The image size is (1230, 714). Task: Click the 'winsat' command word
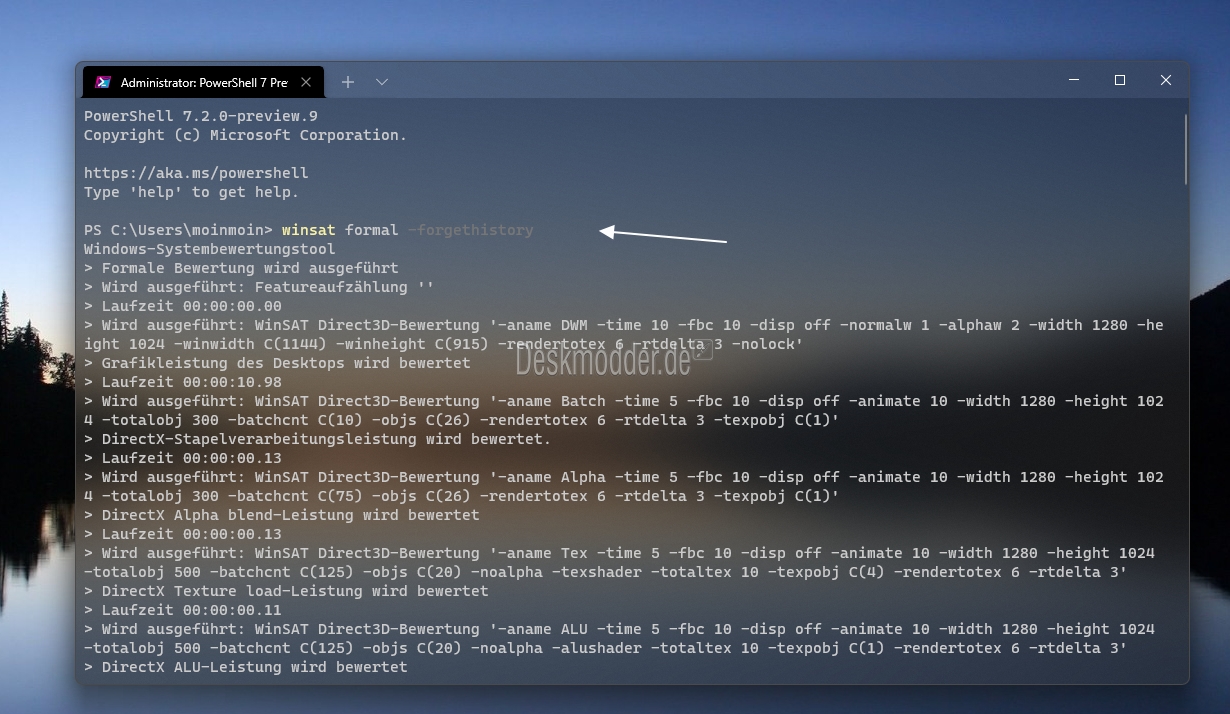click(x=309, y=230)
